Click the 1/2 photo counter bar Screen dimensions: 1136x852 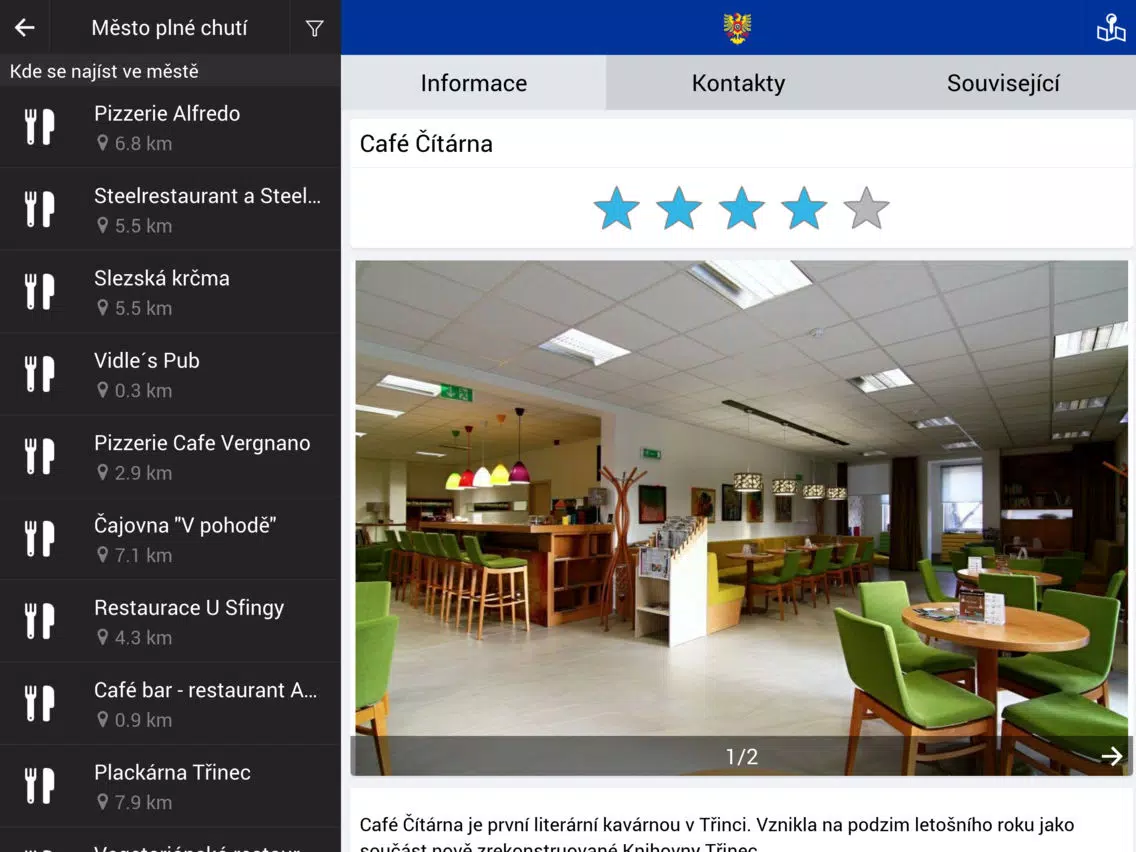coord(741,757)
